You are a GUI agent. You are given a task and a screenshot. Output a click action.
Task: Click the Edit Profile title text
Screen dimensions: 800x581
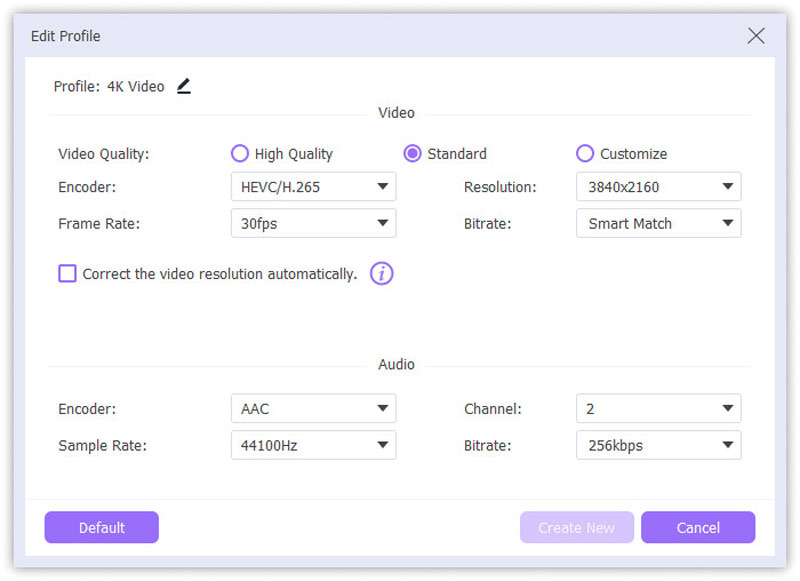[x=65, y=36]
